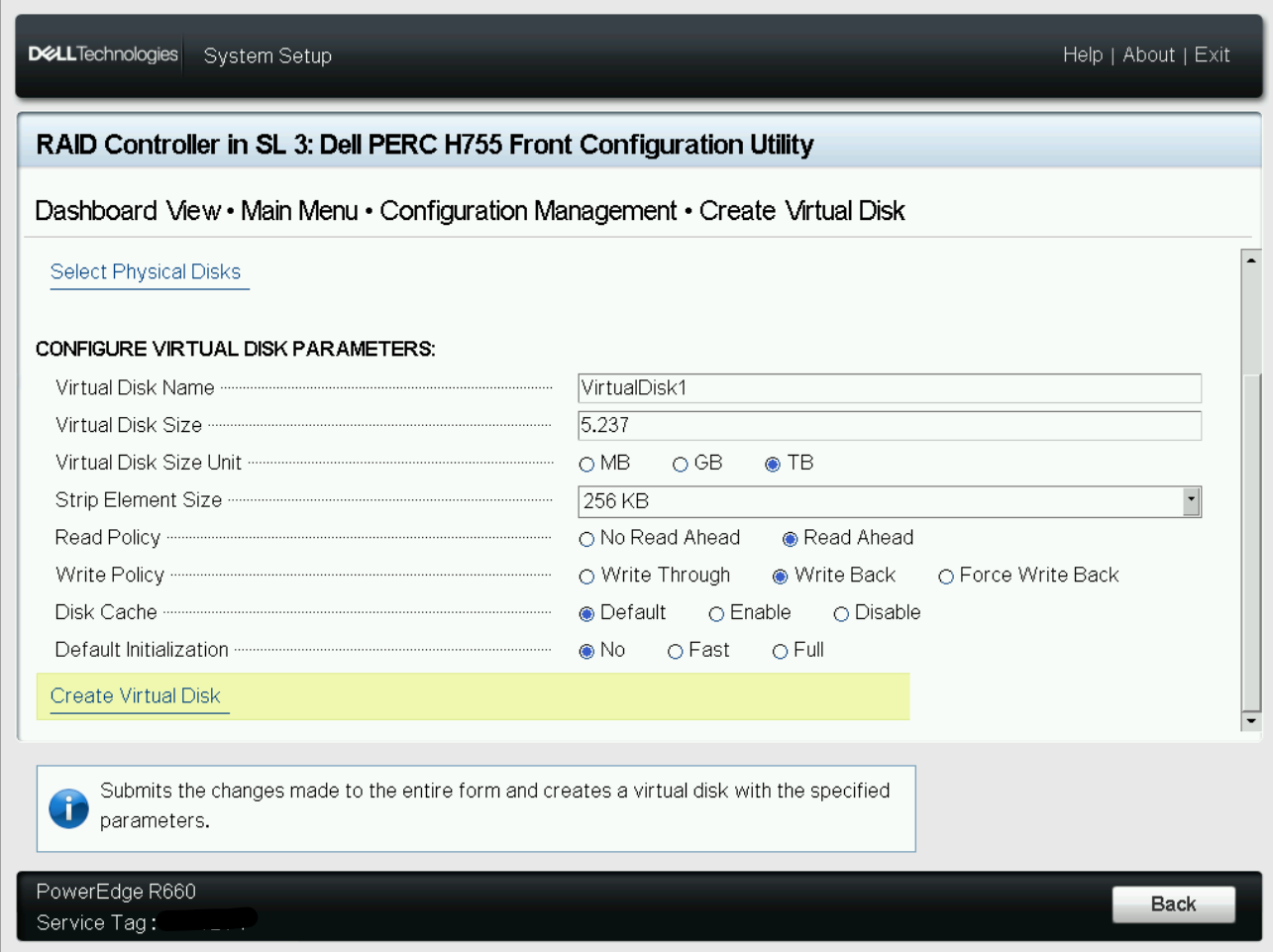Set Disk Cache to Enable
The width and height of the screenshot is (1273, 952).
[716, 614]
